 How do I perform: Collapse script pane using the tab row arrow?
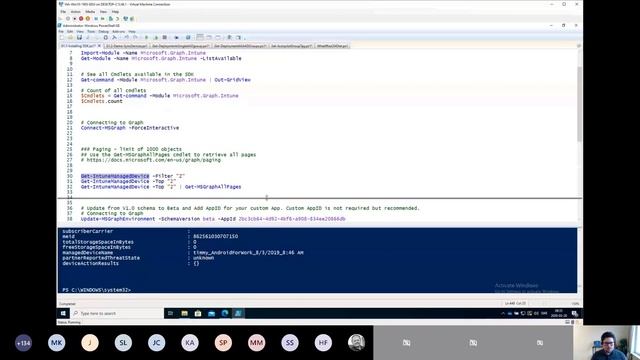pos(579,46)
